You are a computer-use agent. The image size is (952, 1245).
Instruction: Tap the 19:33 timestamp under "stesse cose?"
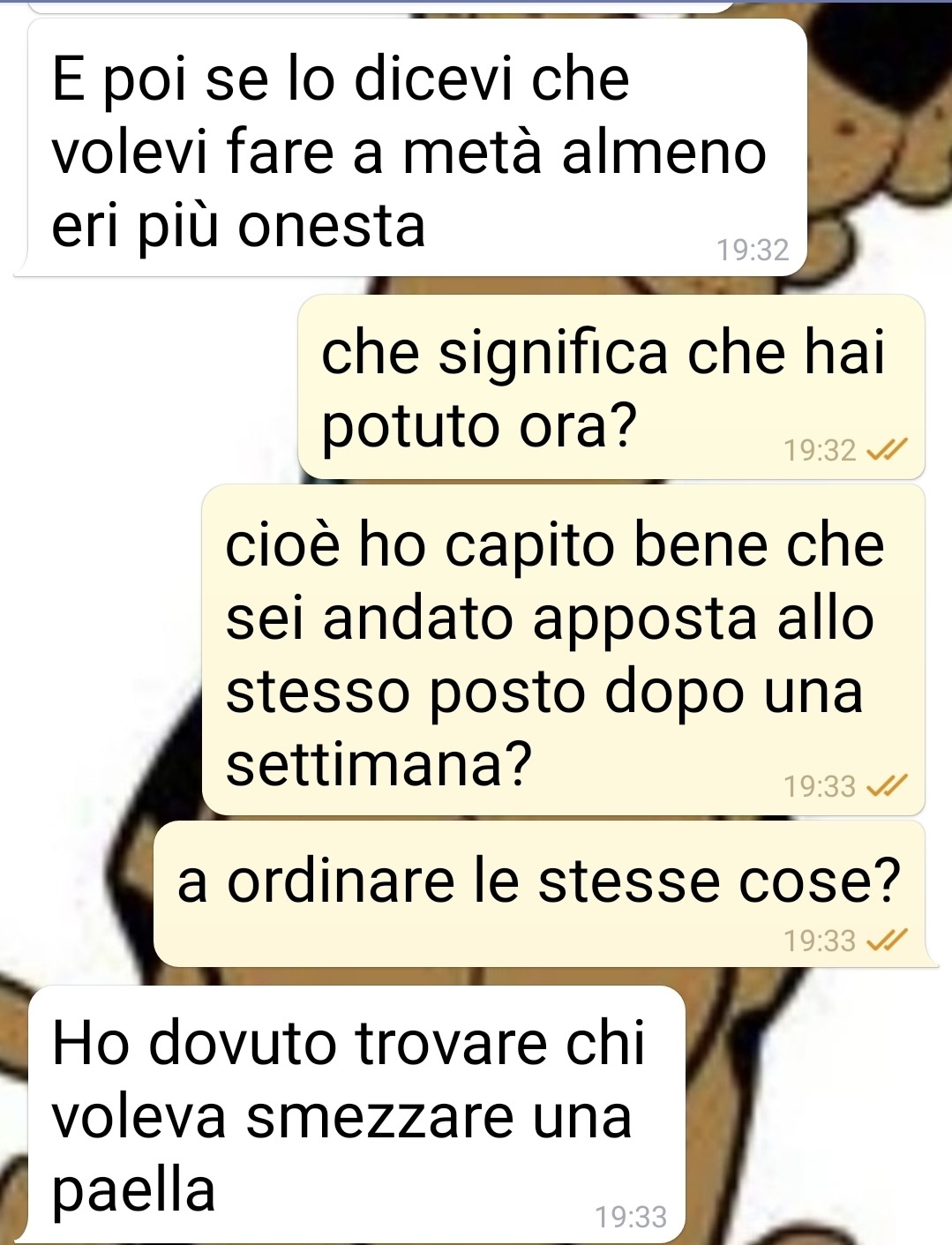(820, 941)
